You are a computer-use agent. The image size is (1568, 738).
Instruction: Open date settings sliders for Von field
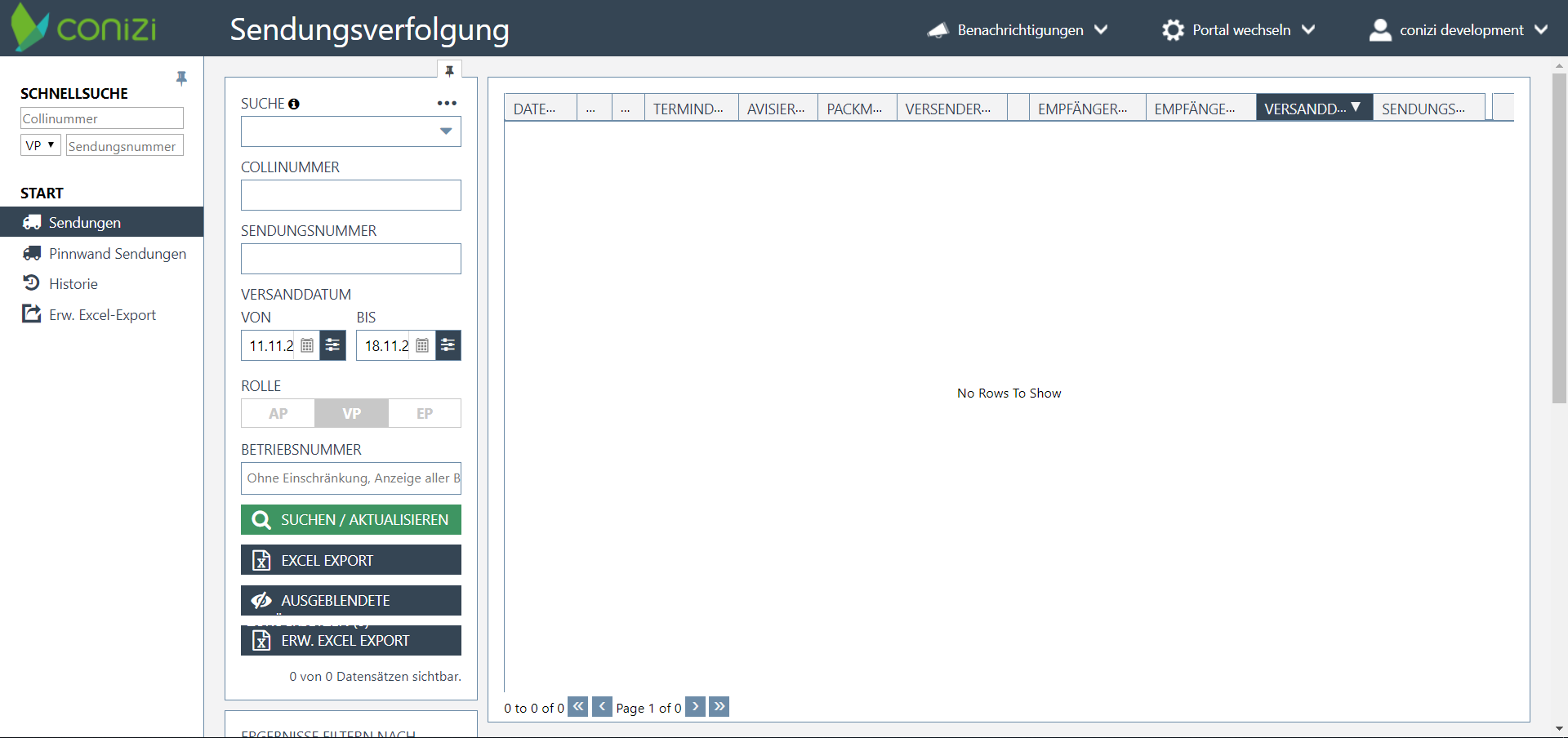(x=332, y=345)
